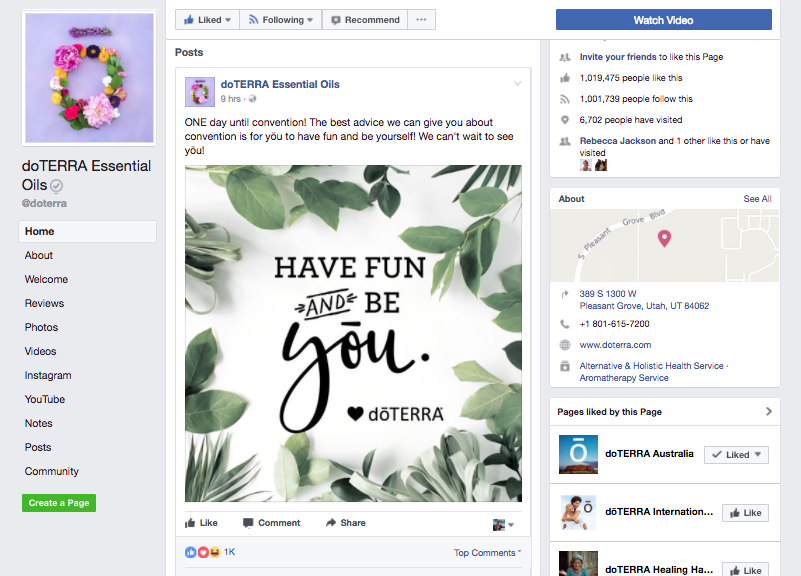Open dōTERRA International page thumbnail

click(578, 512)
